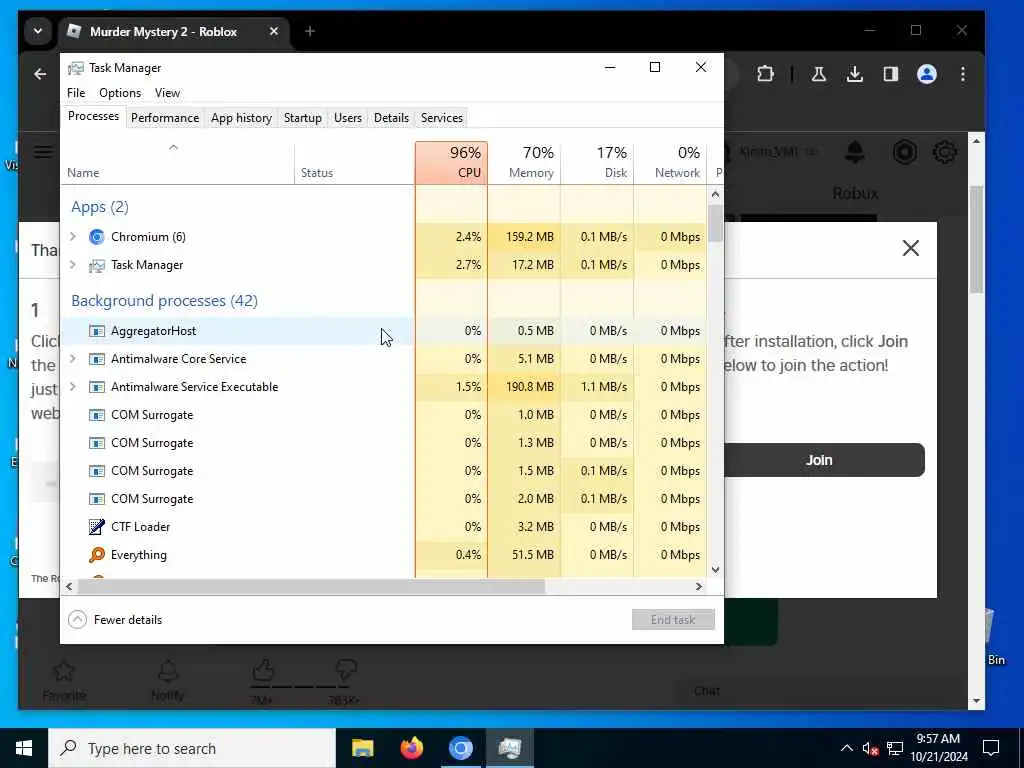1024x768 pixels.
Task: Open the browser tab search dropdown
Action: click(38, 31)
